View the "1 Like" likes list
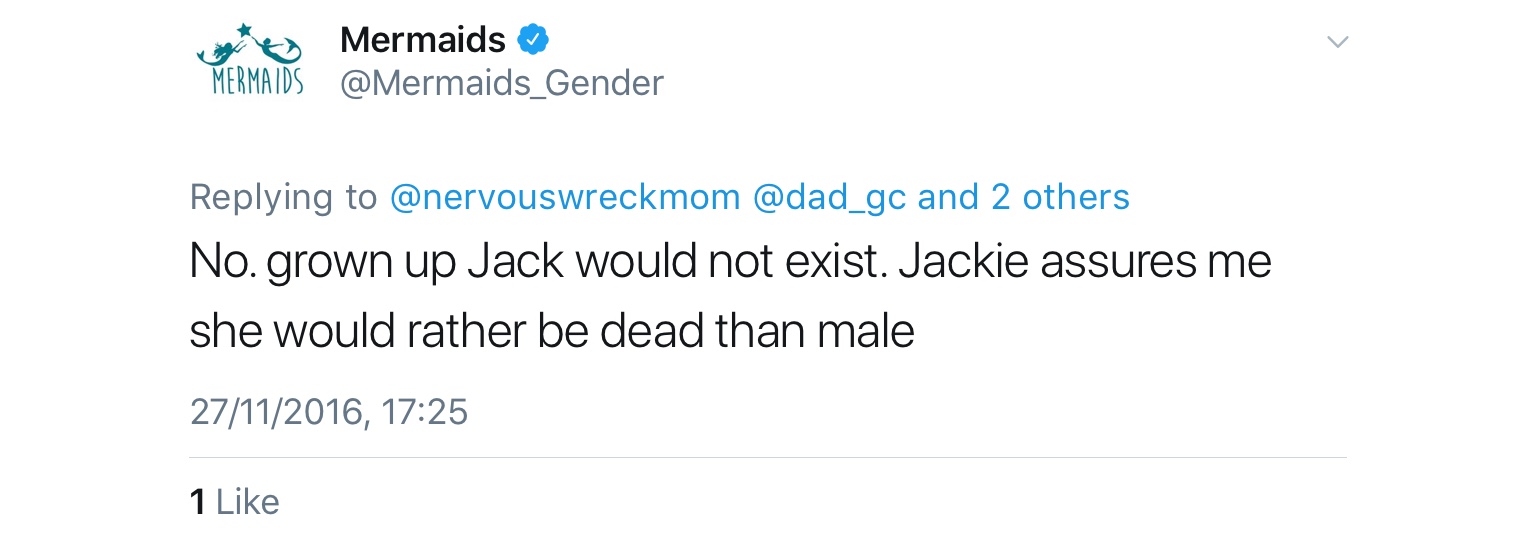This screenshot has width=1536, height=540. (235, 501)
